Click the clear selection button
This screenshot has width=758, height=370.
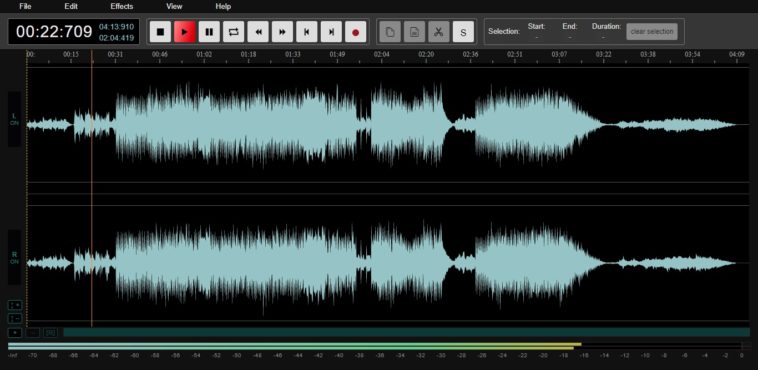point(652,31)
